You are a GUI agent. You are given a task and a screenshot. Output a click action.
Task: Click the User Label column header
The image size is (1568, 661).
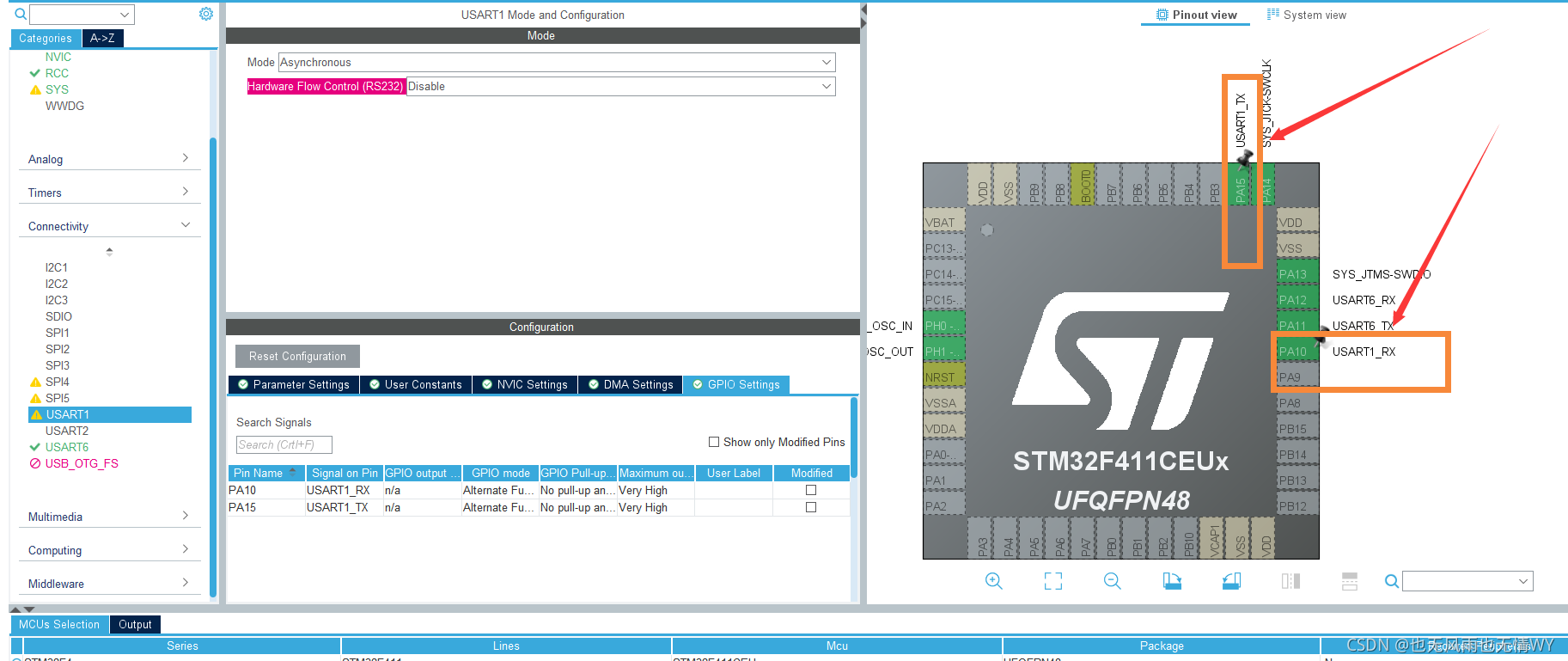734,473
